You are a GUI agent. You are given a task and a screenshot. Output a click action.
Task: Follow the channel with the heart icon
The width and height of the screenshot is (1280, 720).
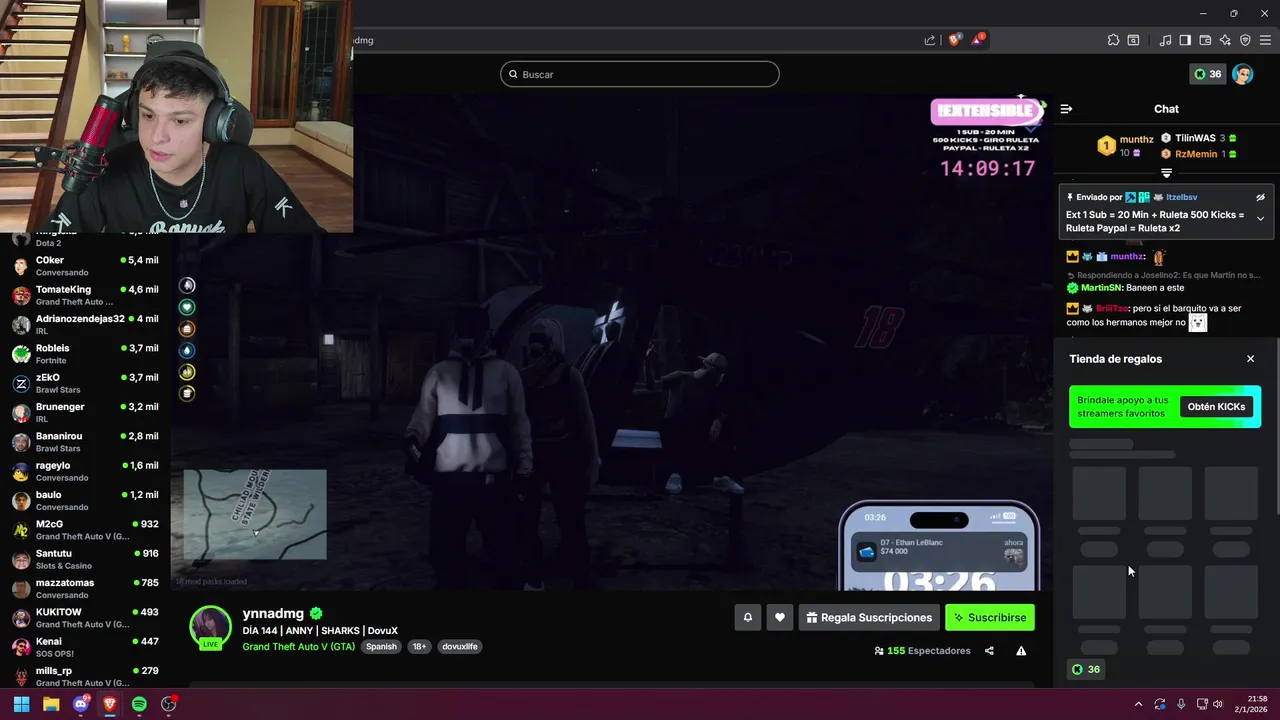(780, 618)
